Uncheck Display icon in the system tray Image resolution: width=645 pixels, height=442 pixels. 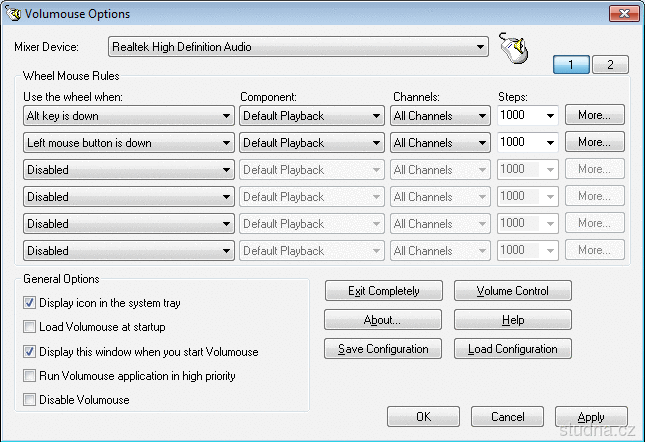point(30,302)
